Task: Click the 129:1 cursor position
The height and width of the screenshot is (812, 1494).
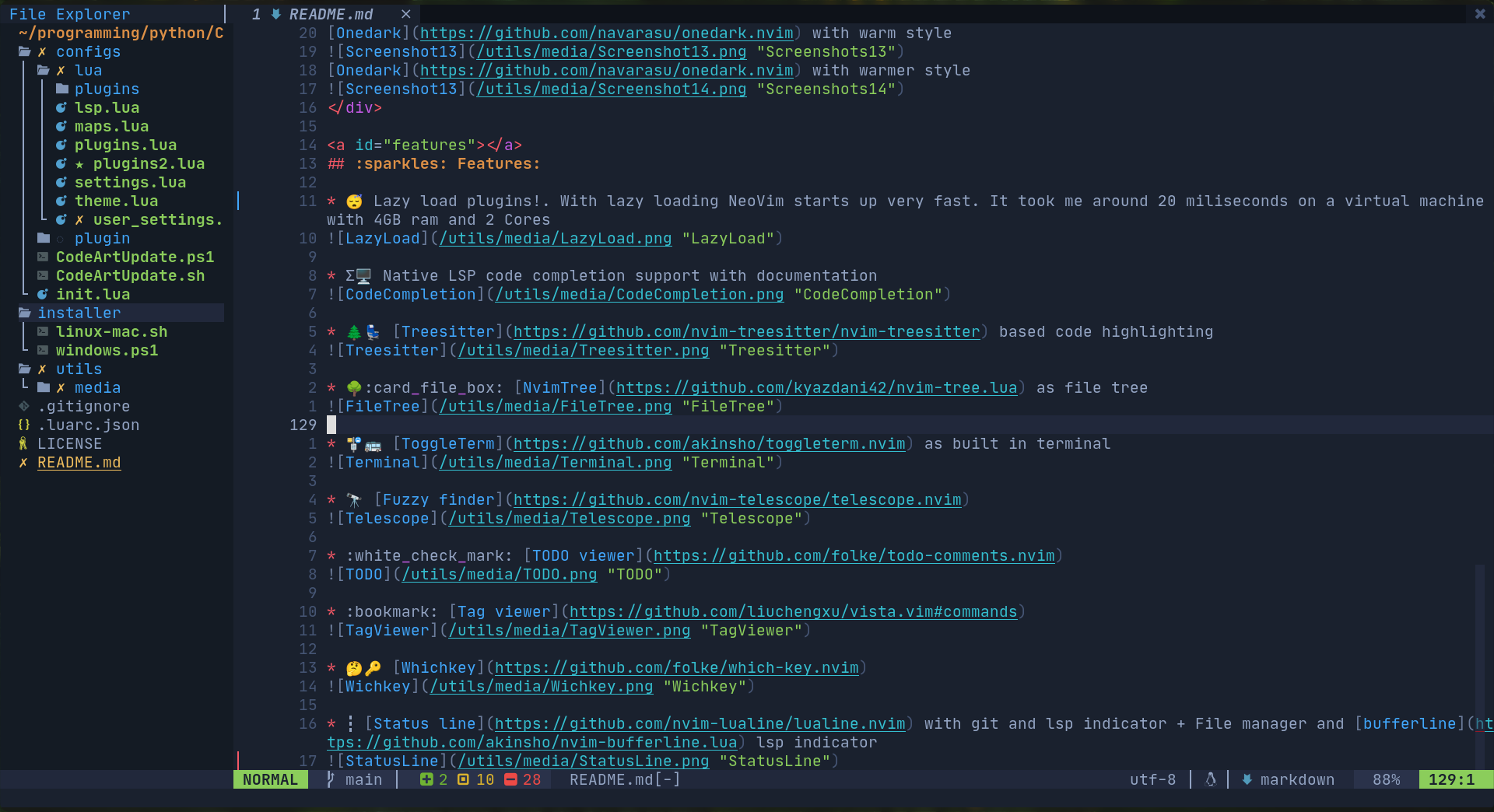Action: 1451,779
